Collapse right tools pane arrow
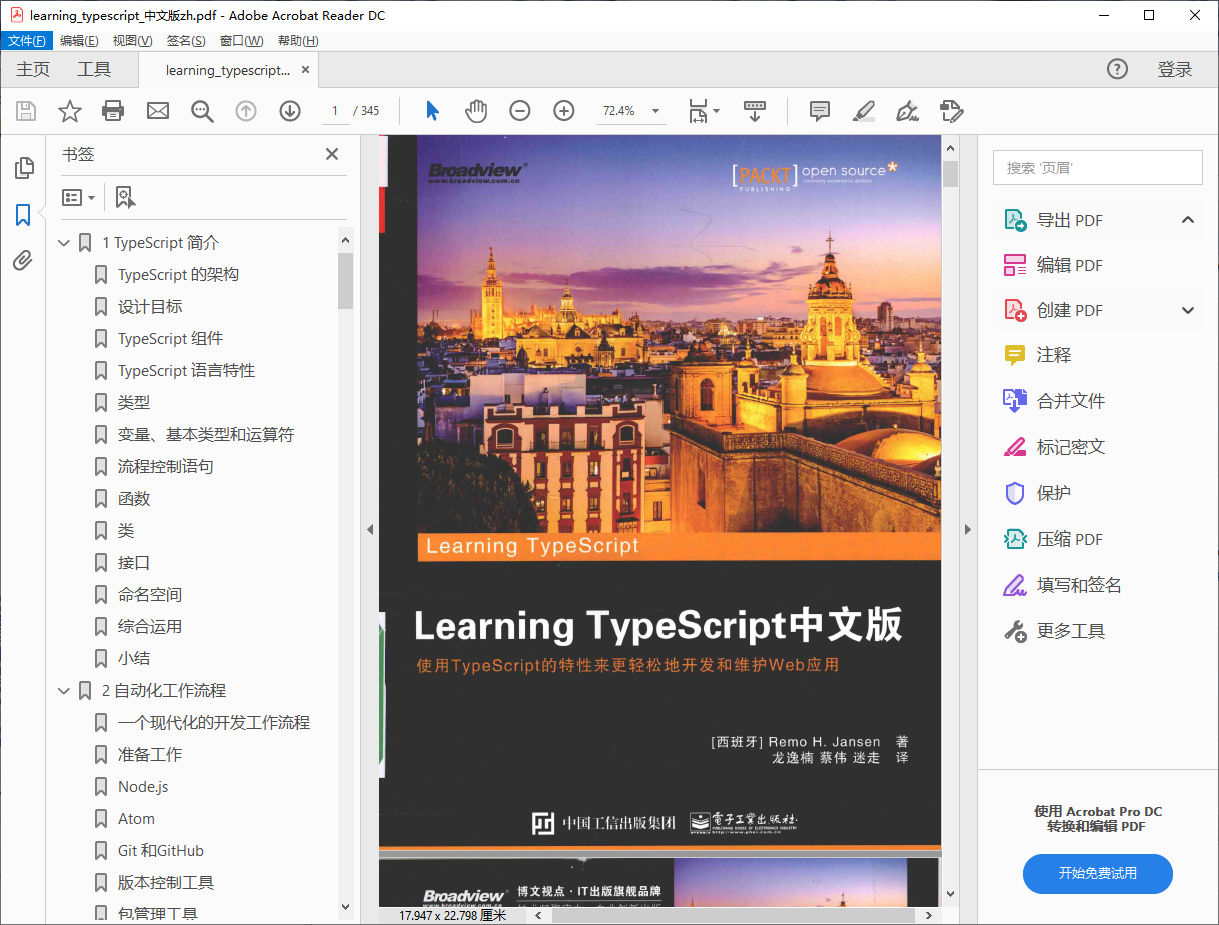 [967, 529]
